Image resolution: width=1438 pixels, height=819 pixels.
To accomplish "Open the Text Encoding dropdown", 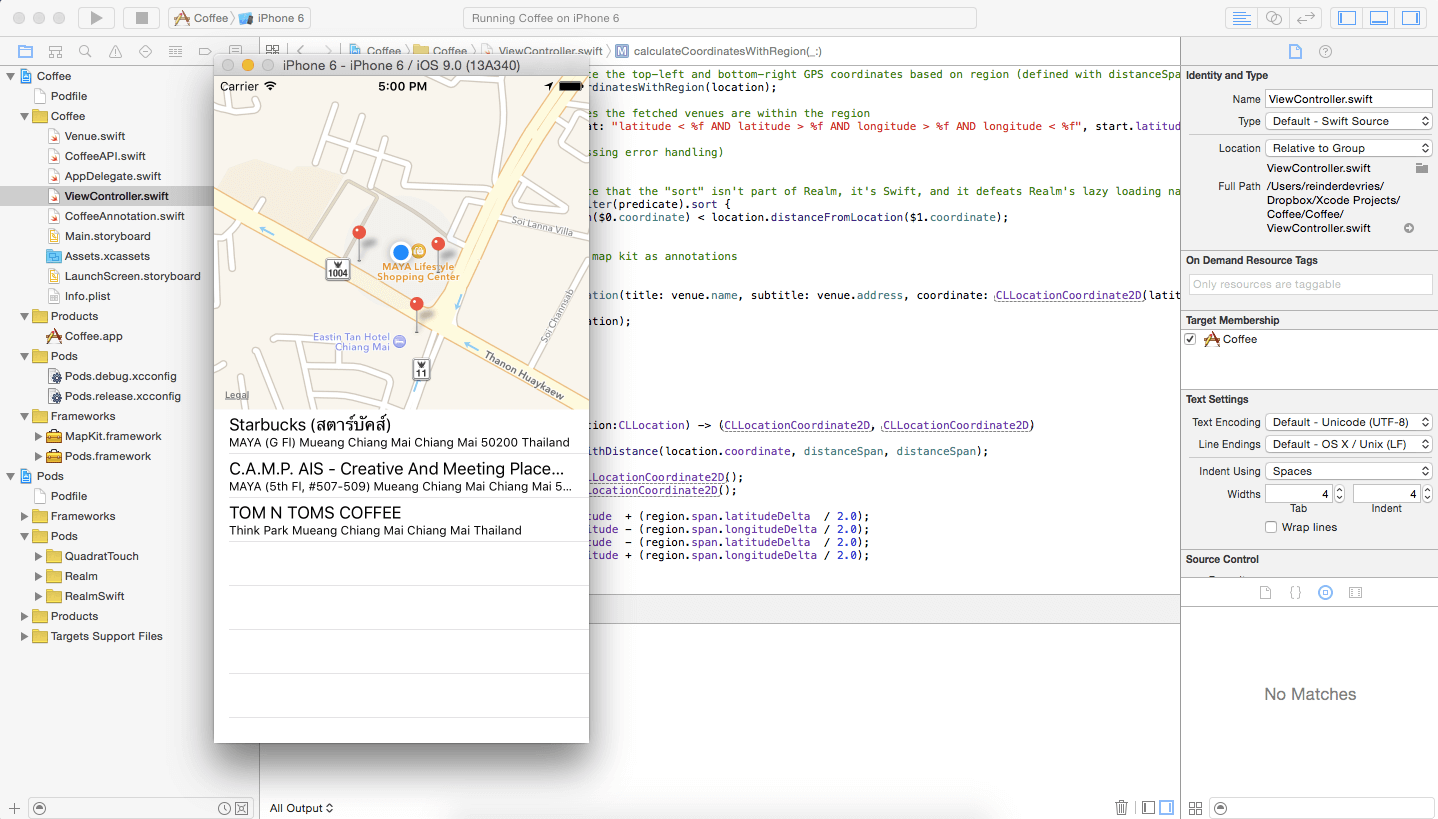I will click(x=1349, y=422).
